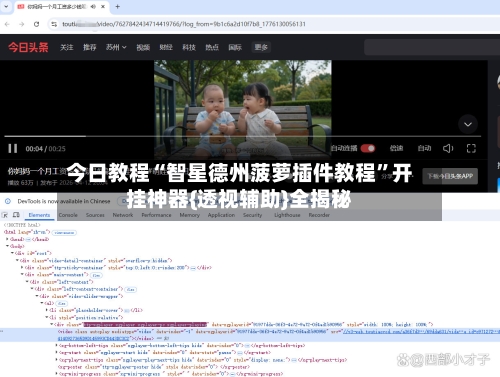The width and height of the screenshot is (500, 377).
Task: Activate the DevTools inspect element picker icon
Action: pyautogui.click(x=5, y=215)
